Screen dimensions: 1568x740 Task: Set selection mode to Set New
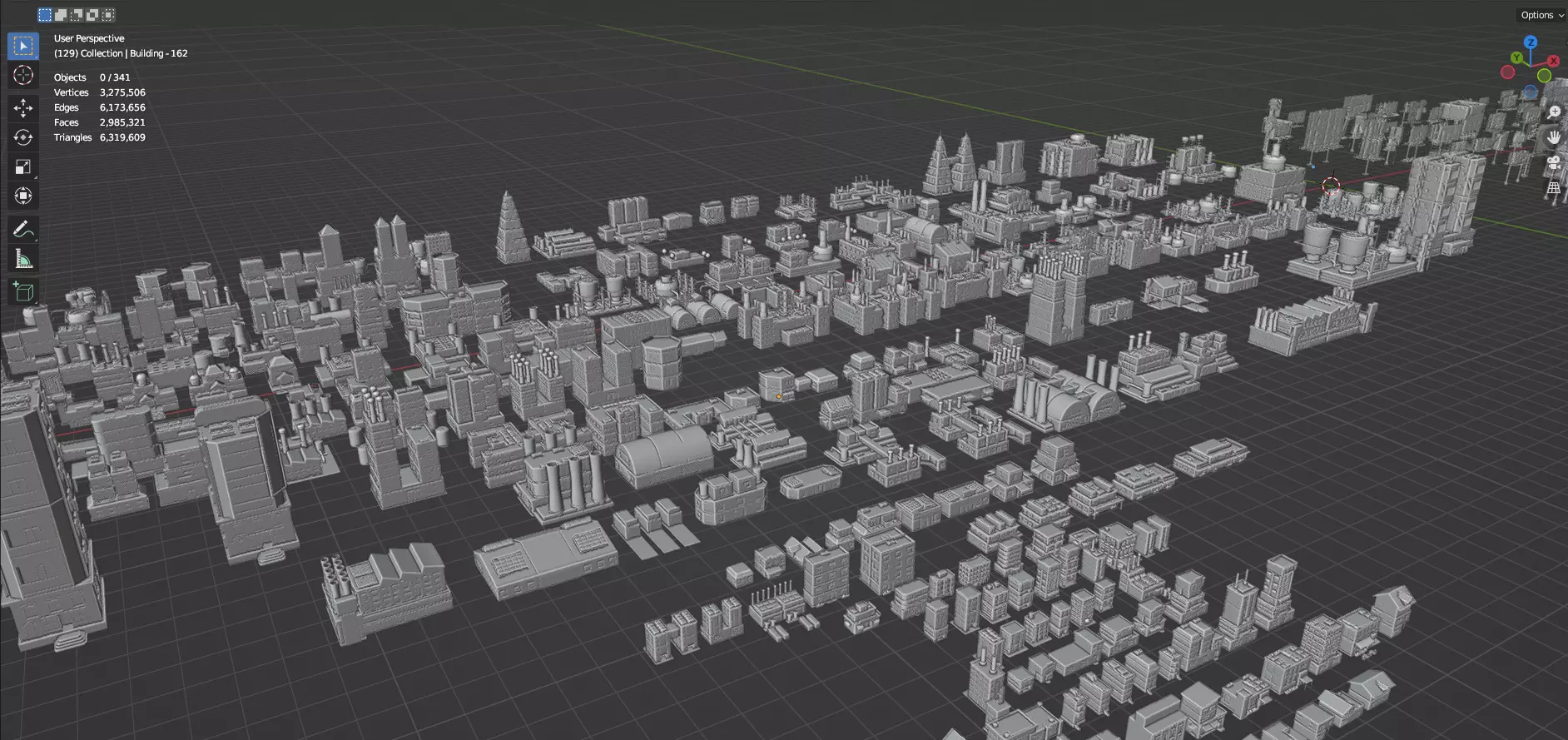(x=45, y=15)
